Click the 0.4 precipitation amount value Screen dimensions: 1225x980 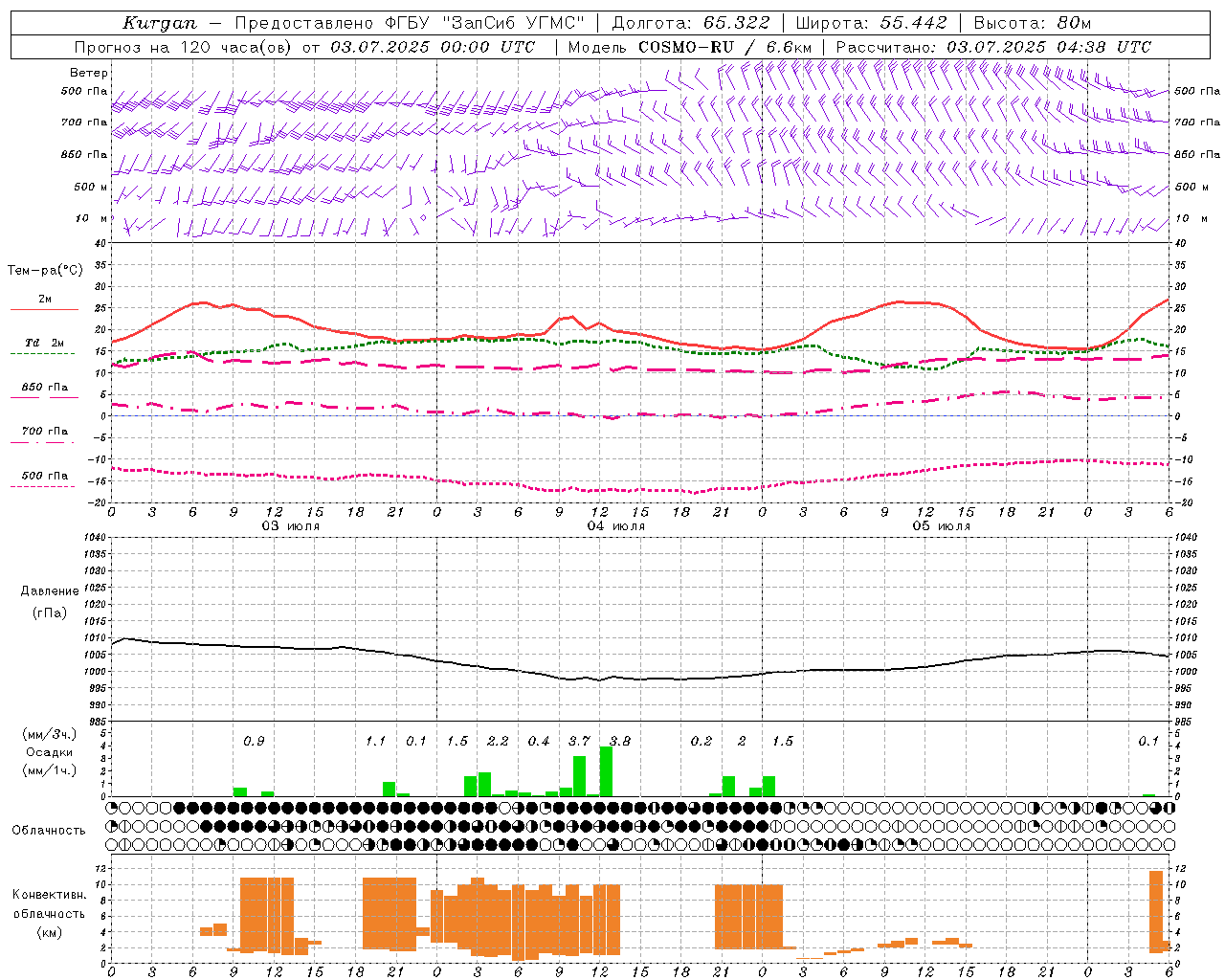[539, 742]
